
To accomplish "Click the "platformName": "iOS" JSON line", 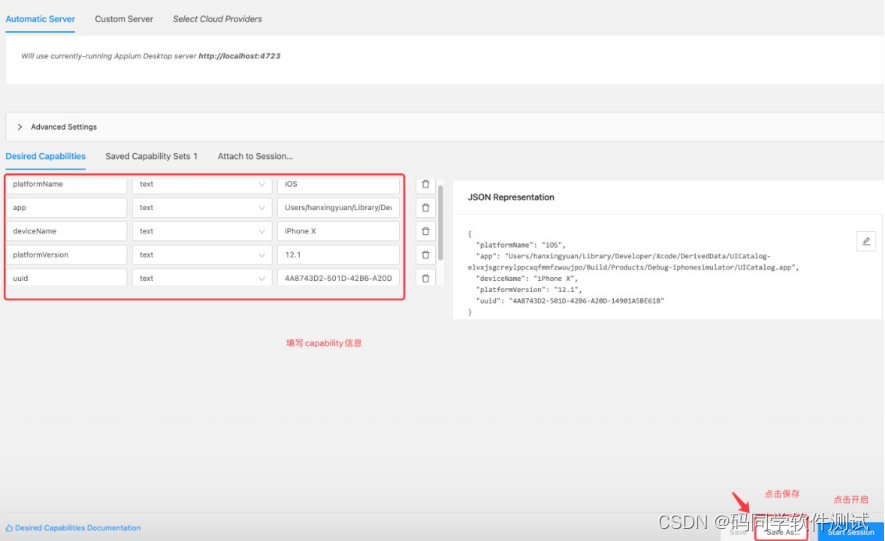I will [520, 245].
